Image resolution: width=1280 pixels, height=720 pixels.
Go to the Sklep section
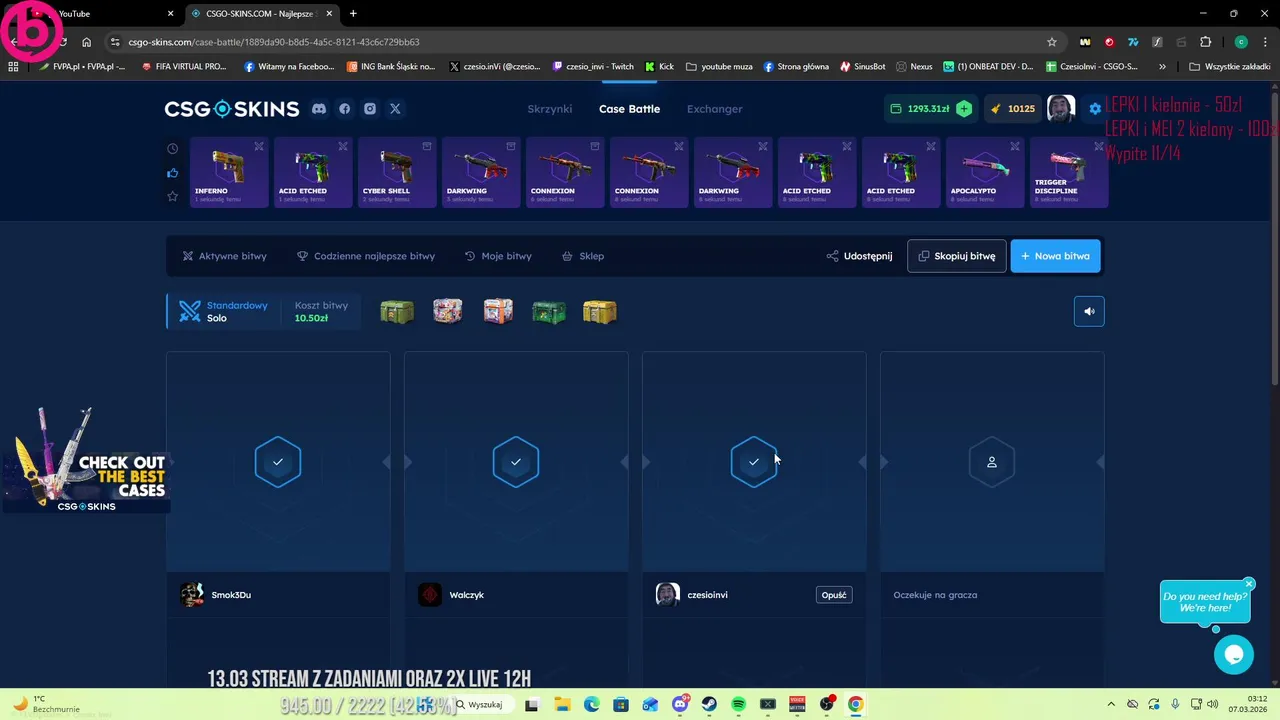[583, 256]
